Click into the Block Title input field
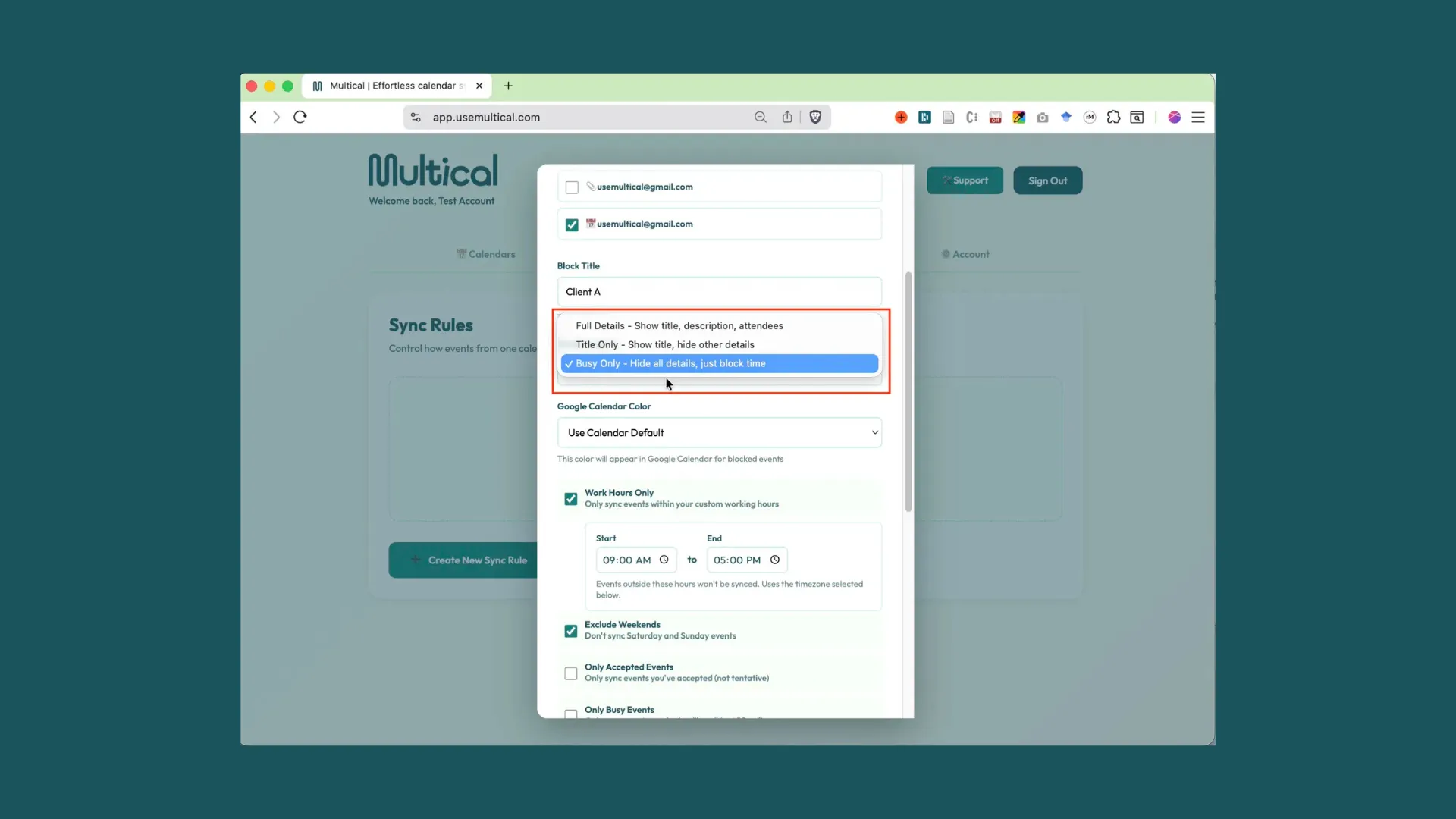This screenshot has height=819, width=1456. coord(719,292)
